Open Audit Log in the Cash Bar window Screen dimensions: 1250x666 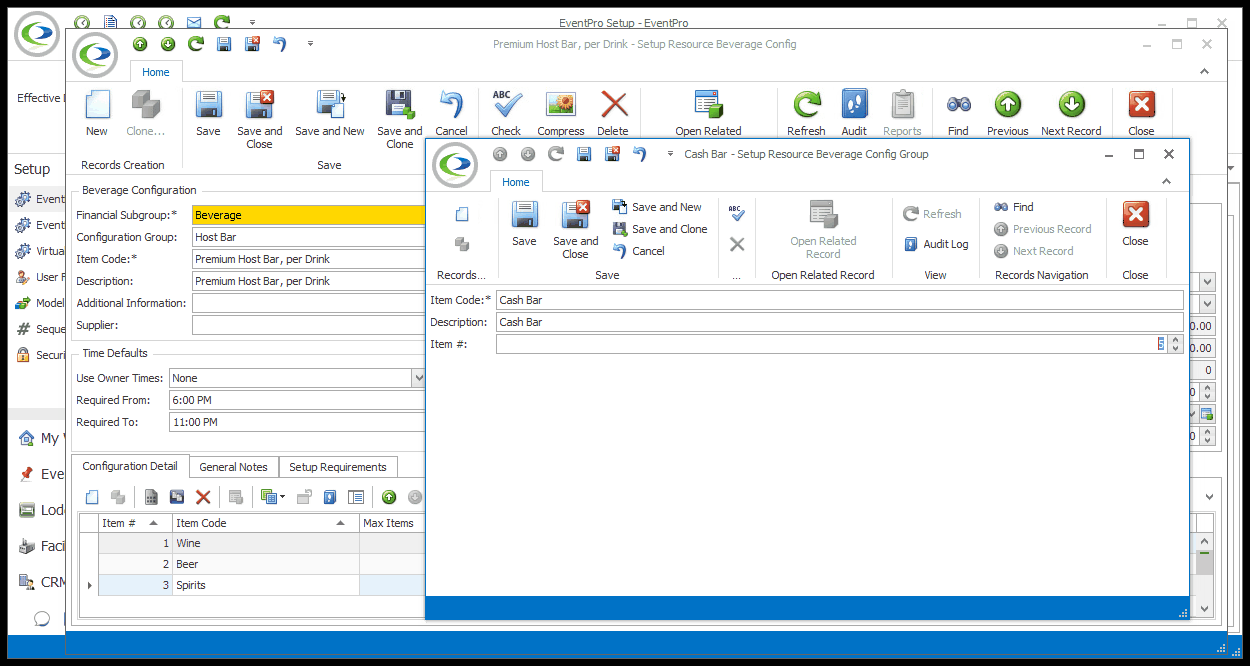pos(935,244)
